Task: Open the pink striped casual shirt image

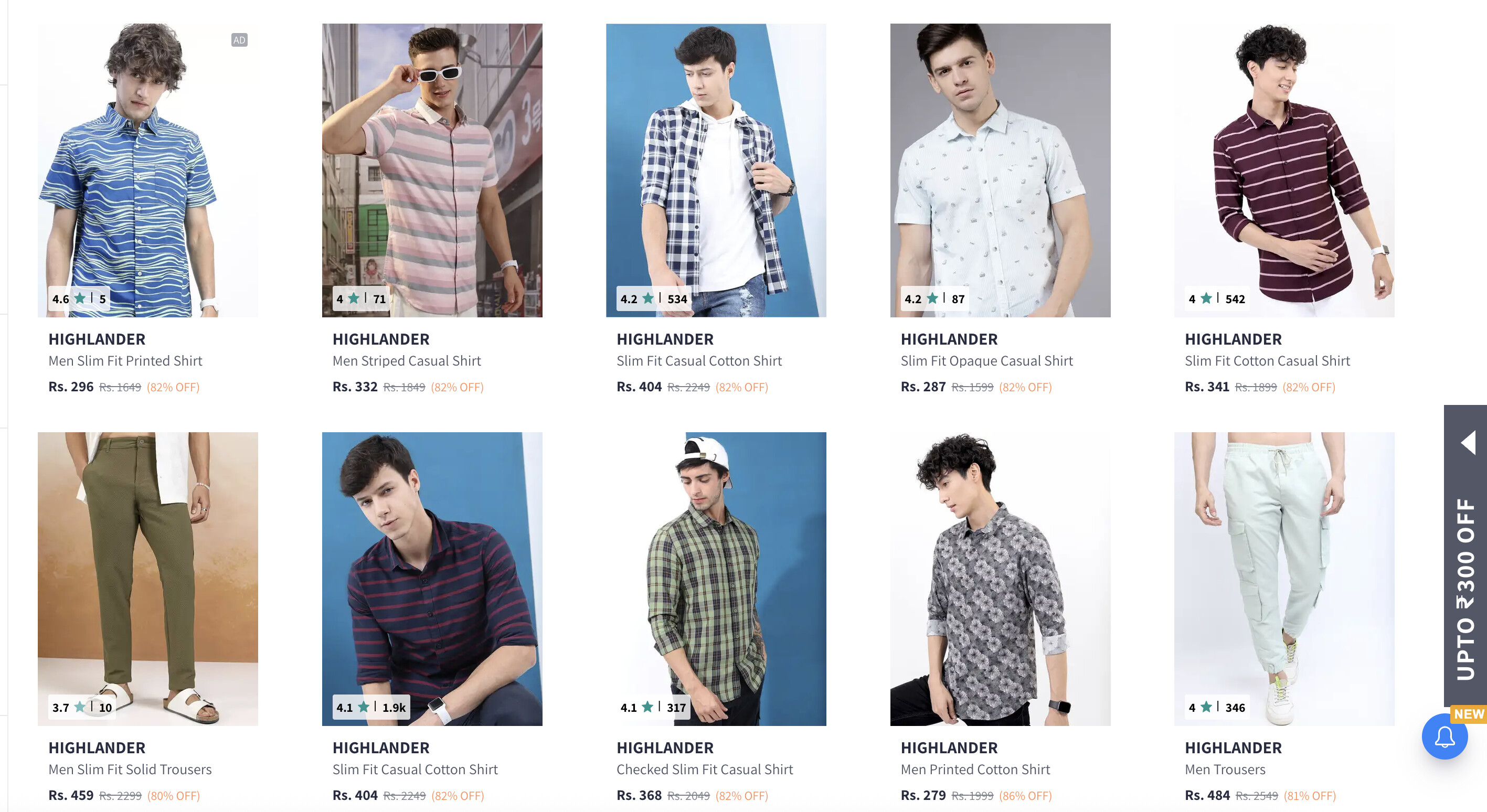Action: pos(432,170)
